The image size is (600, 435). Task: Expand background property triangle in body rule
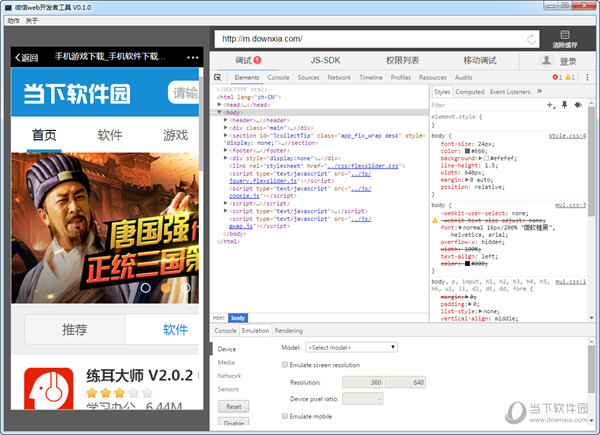coord(480,158)
